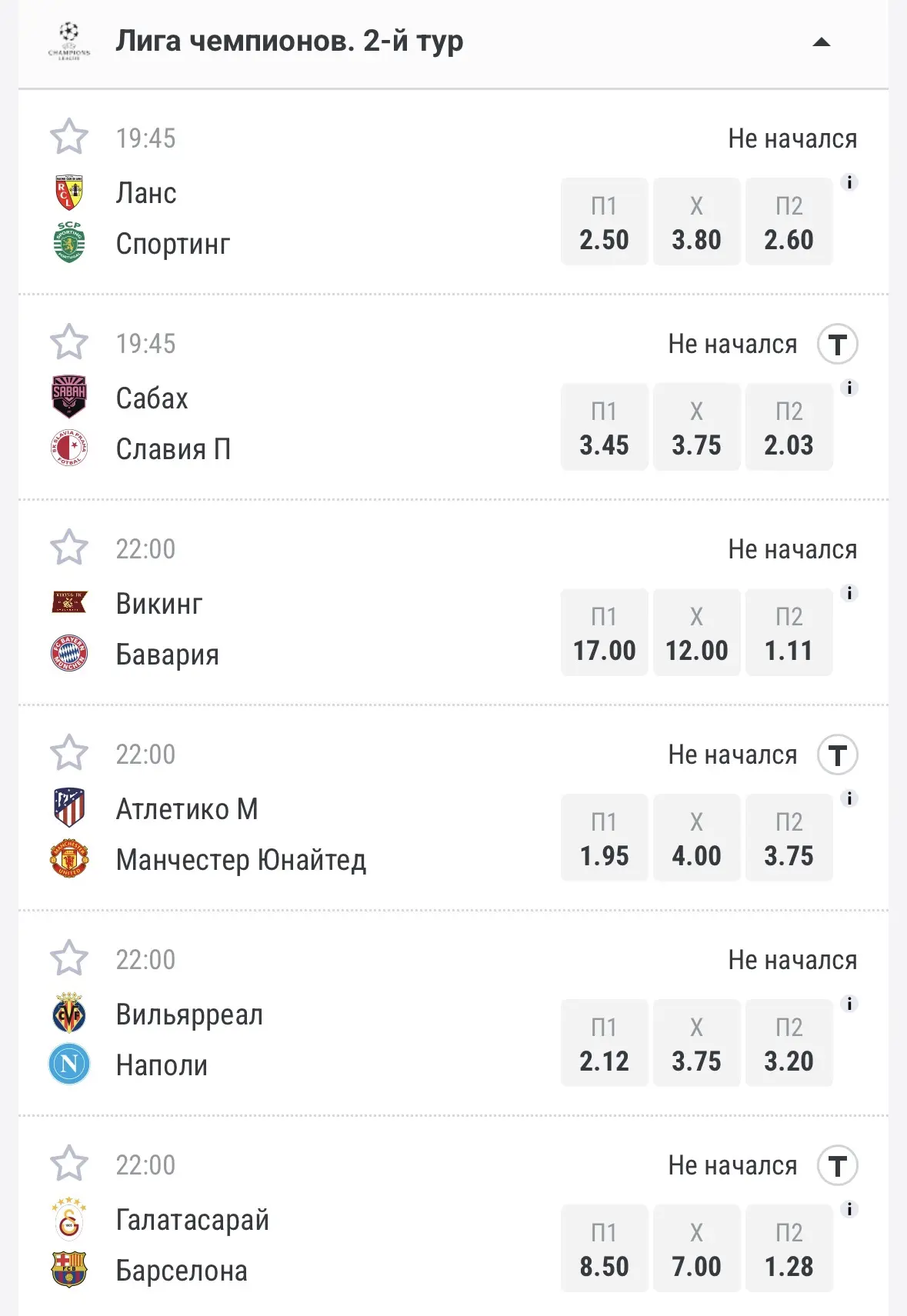The height and width of the screenshot is (1316, 907).
Task: Toggle favorite star for Сабах match
Action: pos(69,342)
